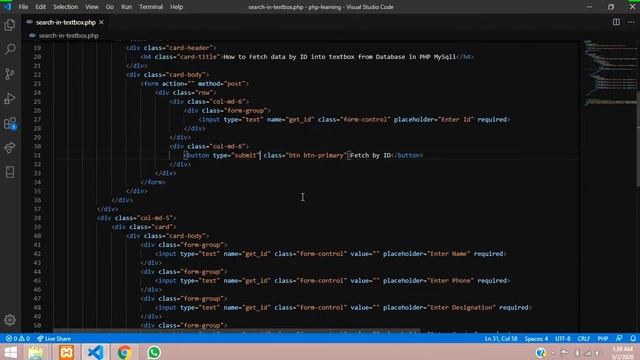640x360 pixels.
Task: Select the search-in-textbox.php editor tab
Action: tap(65, 22)
